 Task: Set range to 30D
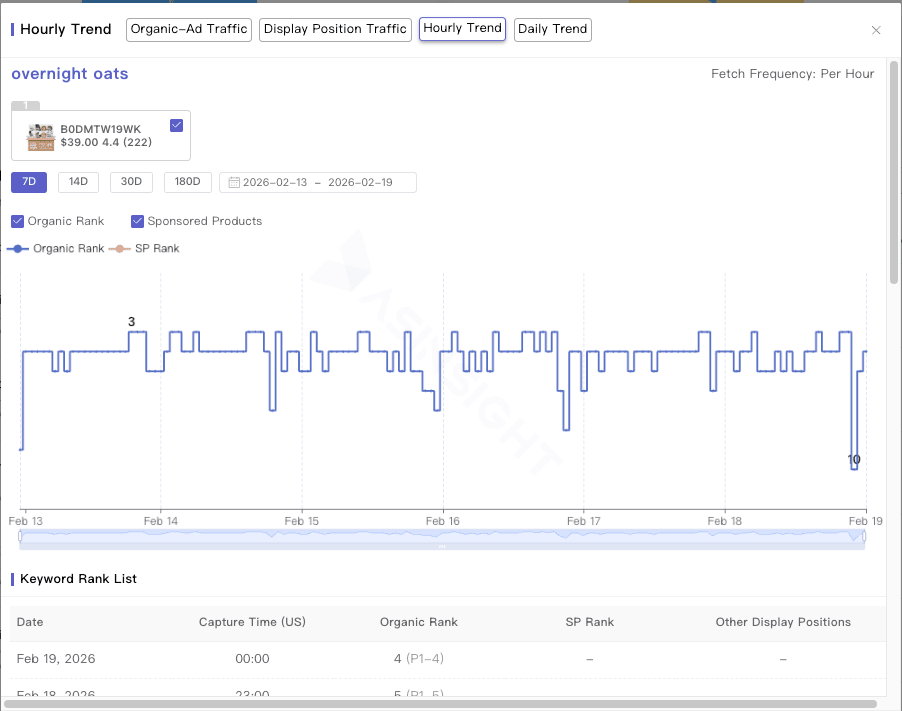[131, 182]
